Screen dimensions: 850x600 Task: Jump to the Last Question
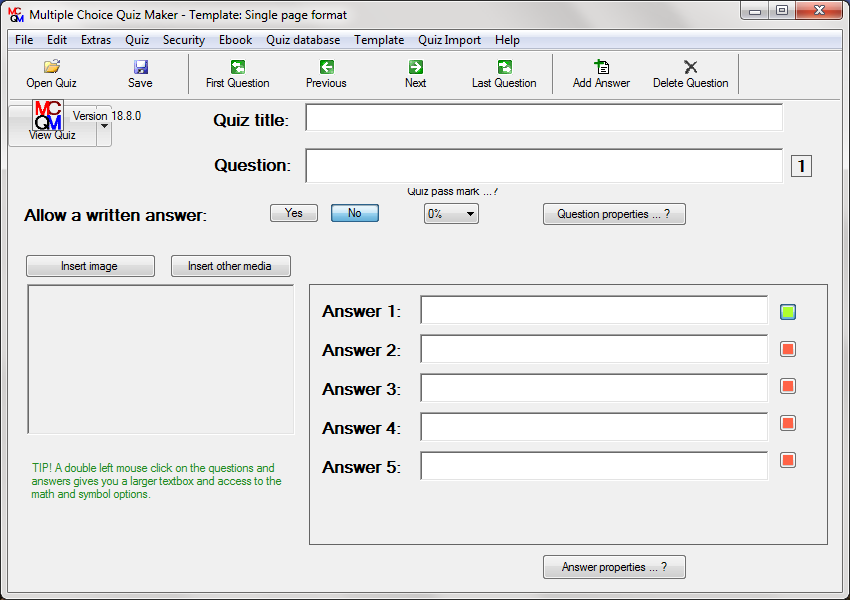(x=503, y=72)
